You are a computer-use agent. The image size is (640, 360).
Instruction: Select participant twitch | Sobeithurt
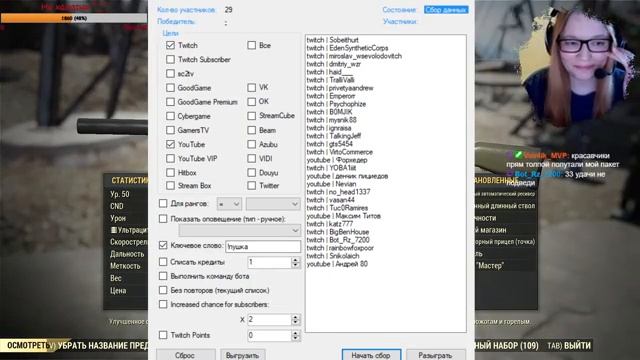[333, 40]
